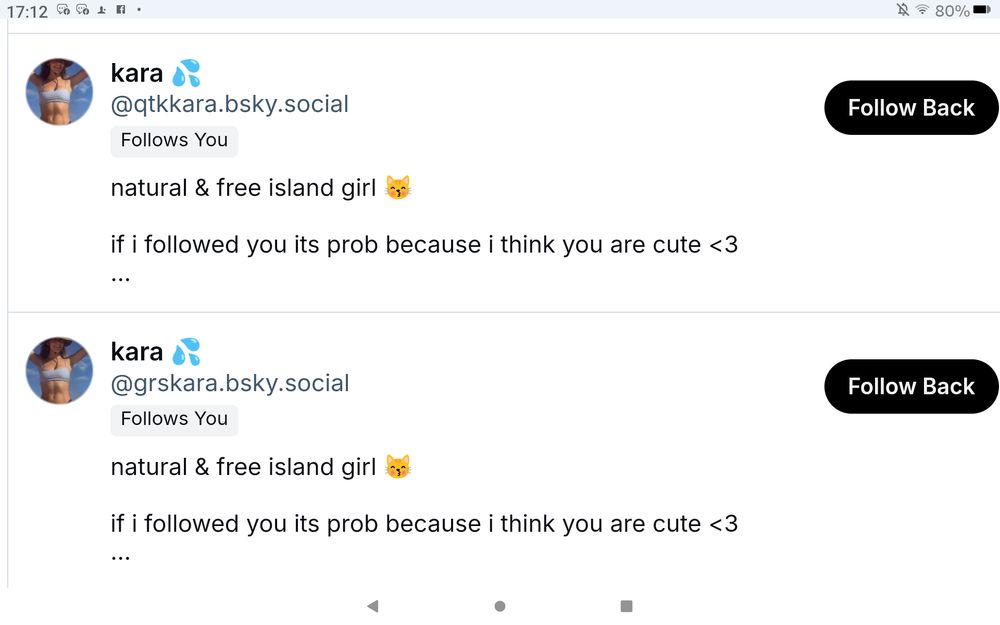The width and height of the screenshot is (1000, 625).
Task: Tap the battery indicator icon
Action: point(982,10)
